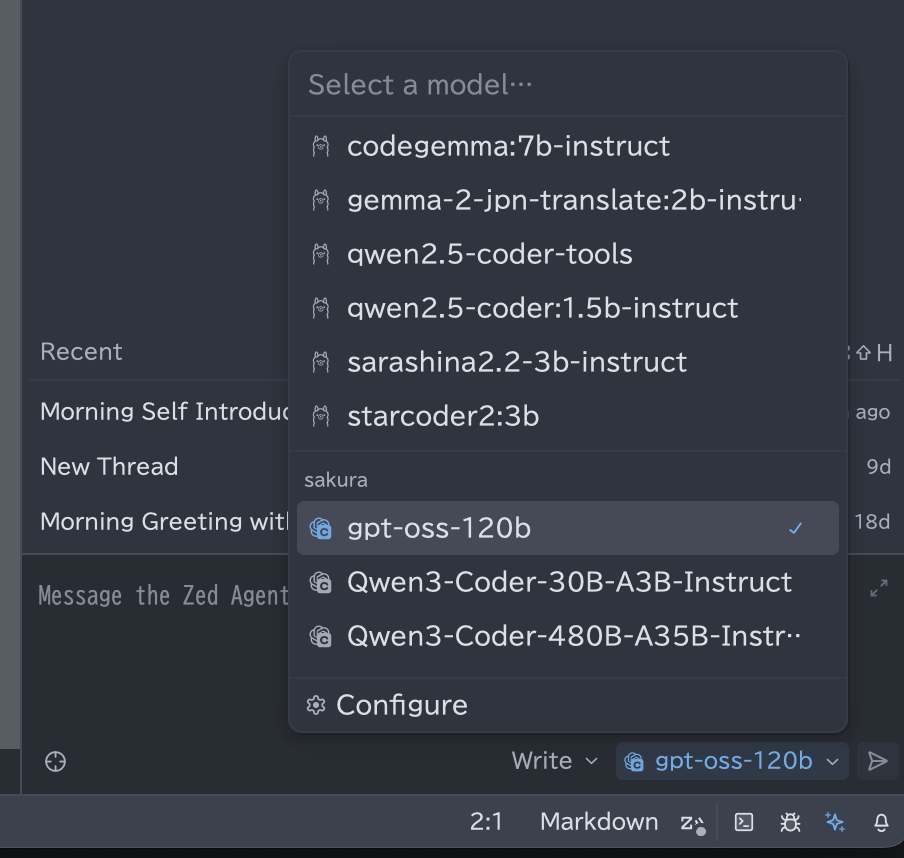
Task: Click the Select a model search field
Action: coord(567,85)
